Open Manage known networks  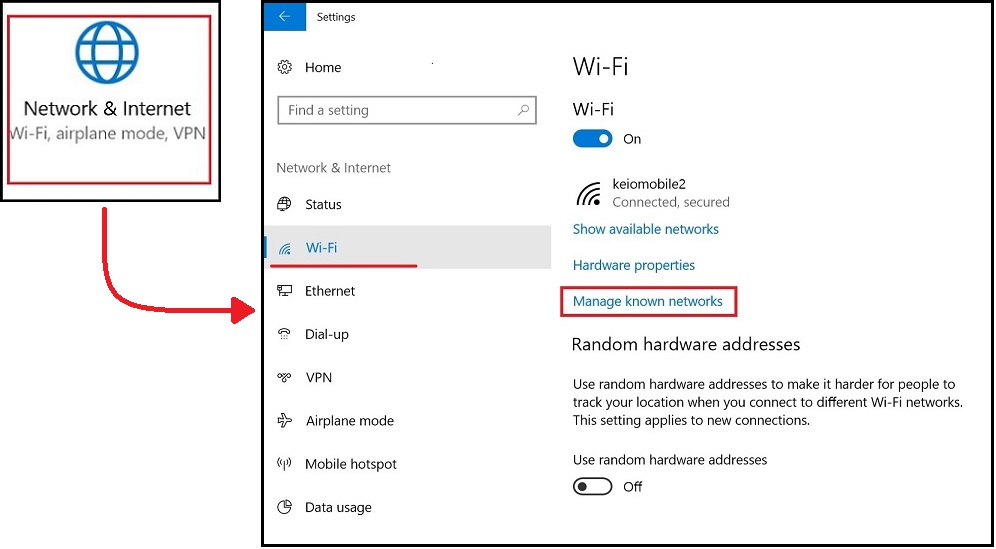(647, 301)
